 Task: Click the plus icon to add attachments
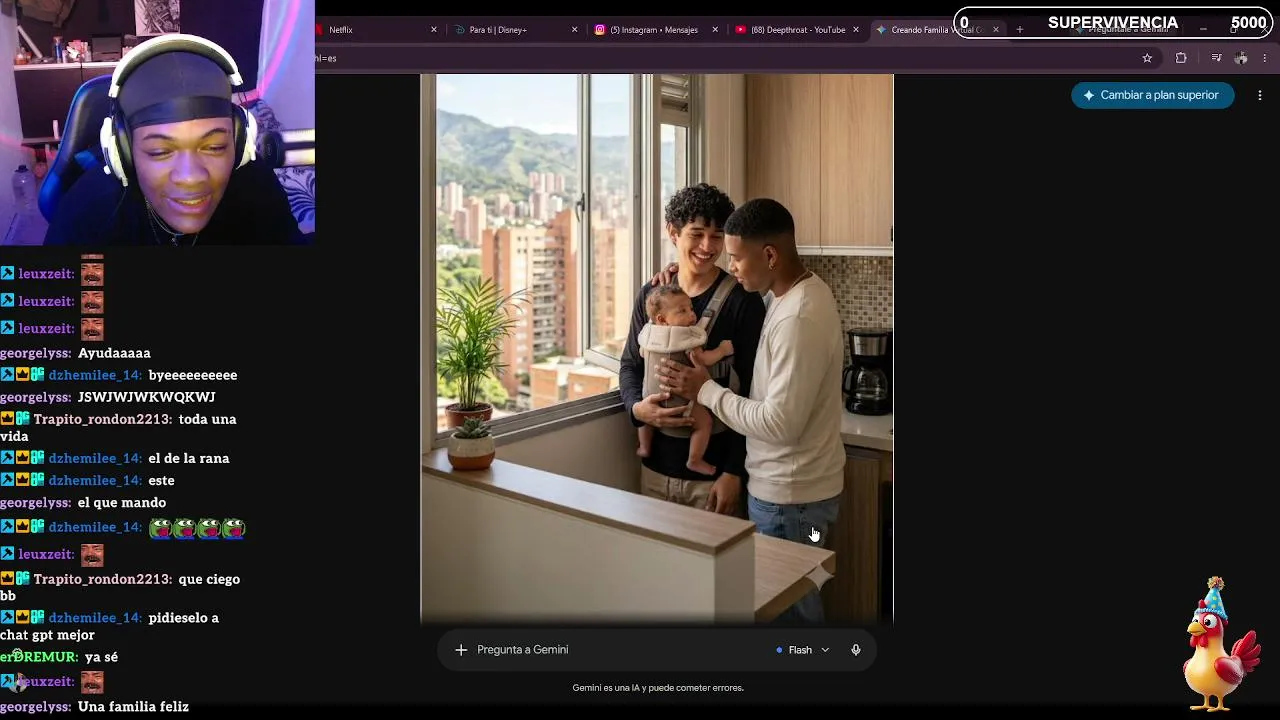[x=461, y=650]
